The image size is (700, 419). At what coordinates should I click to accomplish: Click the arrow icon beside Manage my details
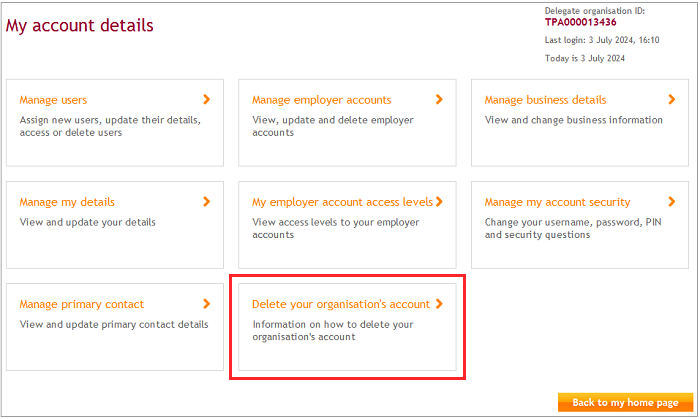[207, 201]
